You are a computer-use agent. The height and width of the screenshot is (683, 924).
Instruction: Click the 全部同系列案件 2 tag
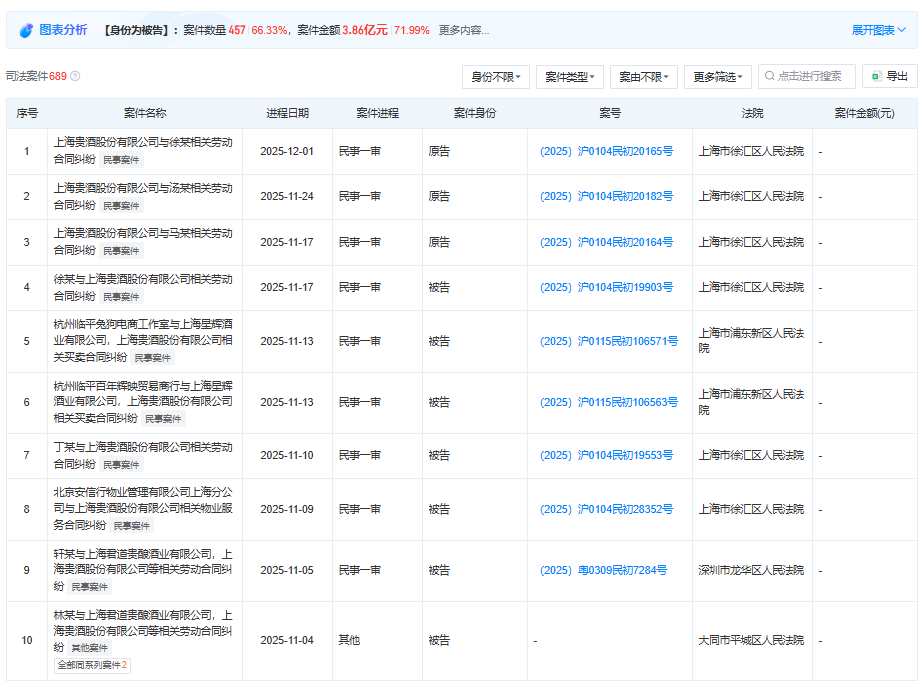pyautogui.click(x=93, y=665)
